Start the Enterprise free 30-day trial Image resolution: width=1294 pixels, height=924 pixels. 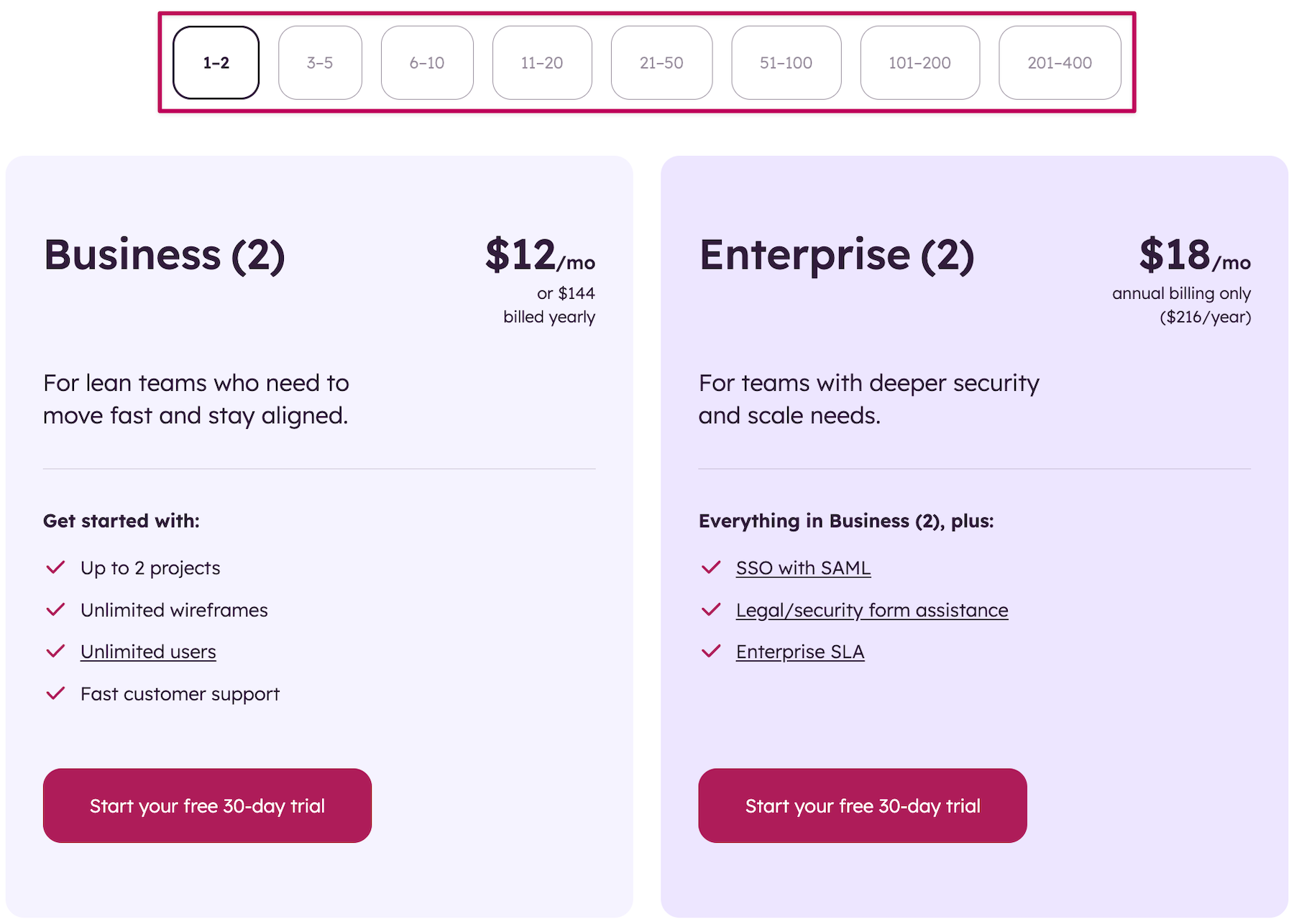(862, 805)
